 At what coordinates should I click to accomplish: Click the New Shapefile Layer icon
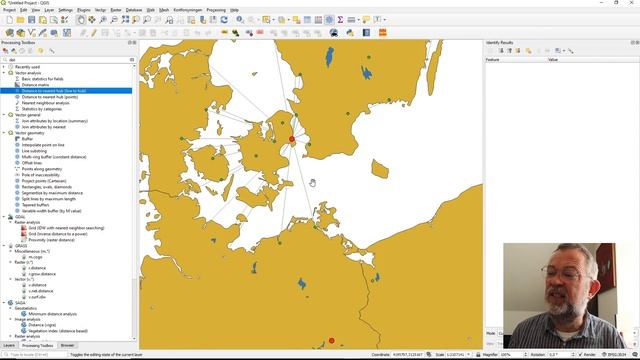(32, 33)
